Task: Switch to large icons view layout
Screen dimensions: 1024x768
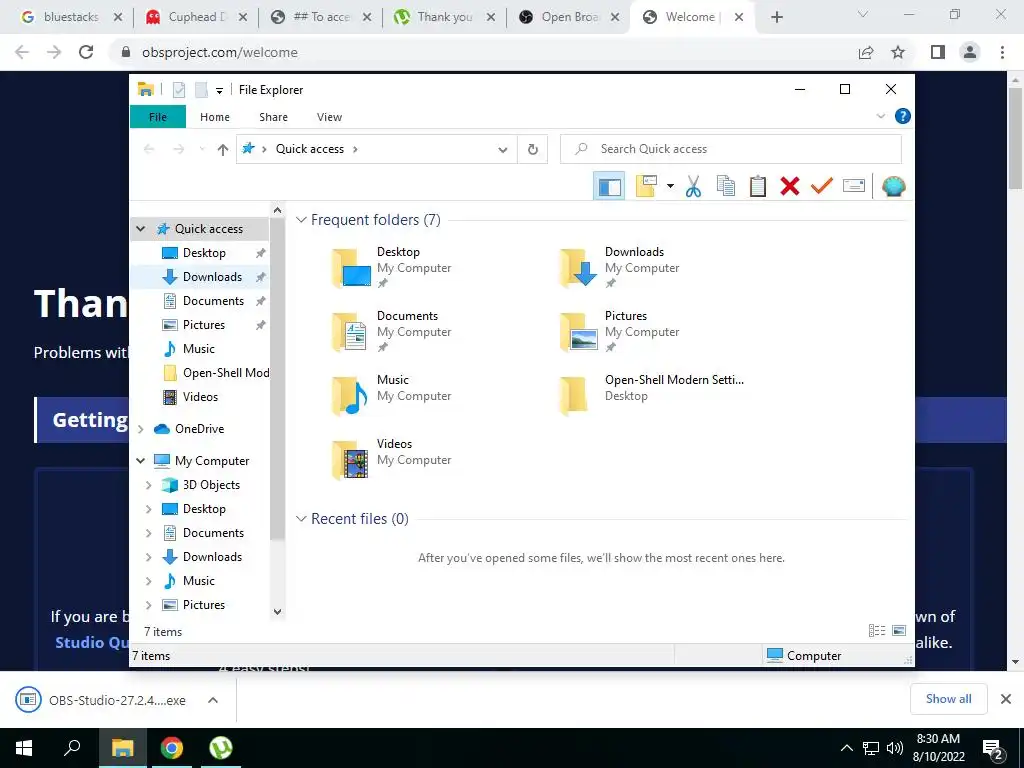Action: 899,631
